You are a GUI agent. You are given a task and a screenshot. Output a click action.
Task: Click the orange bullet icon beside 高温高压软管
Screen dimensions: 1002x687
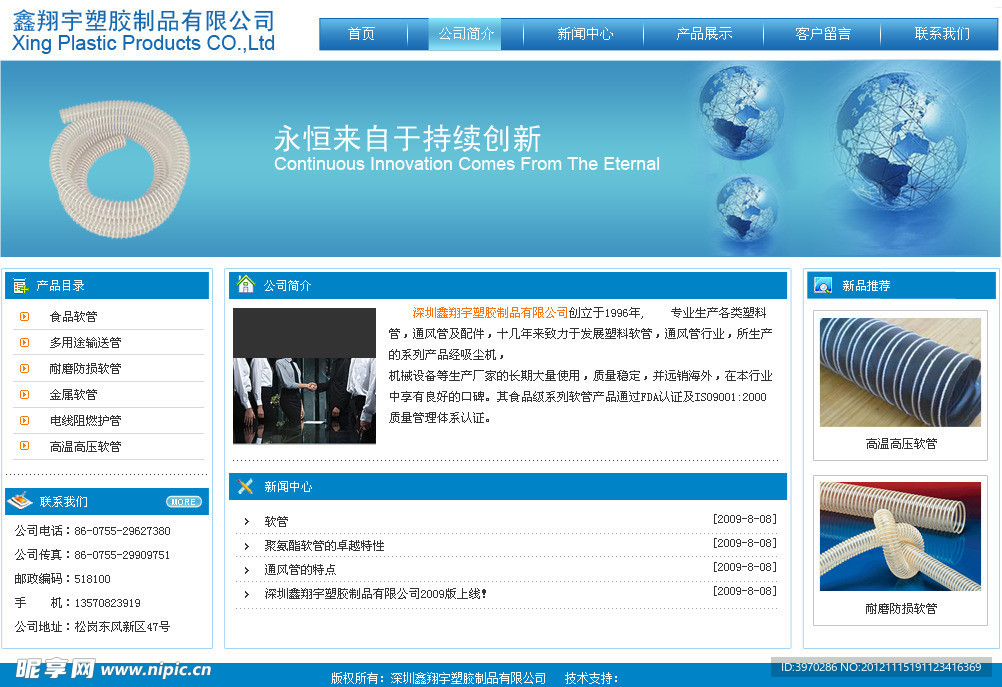click(x=25, y=447)
